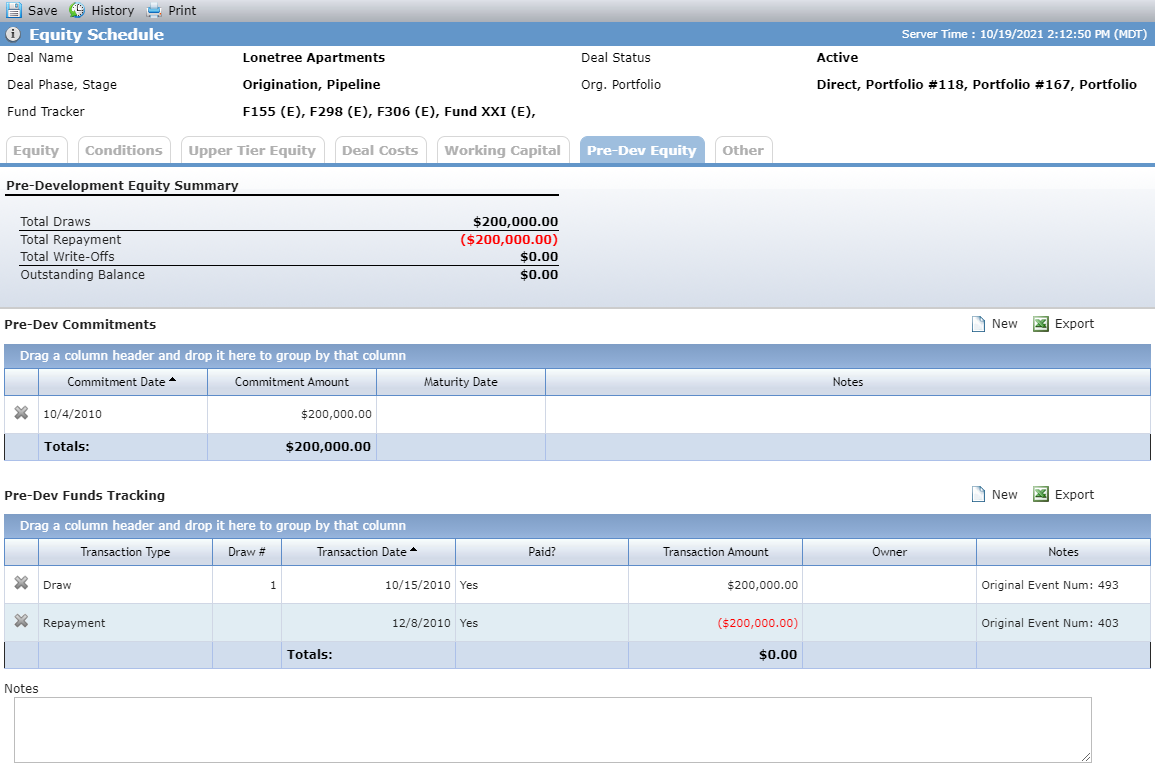Open History via clock icon

click(x=77, y=10)
